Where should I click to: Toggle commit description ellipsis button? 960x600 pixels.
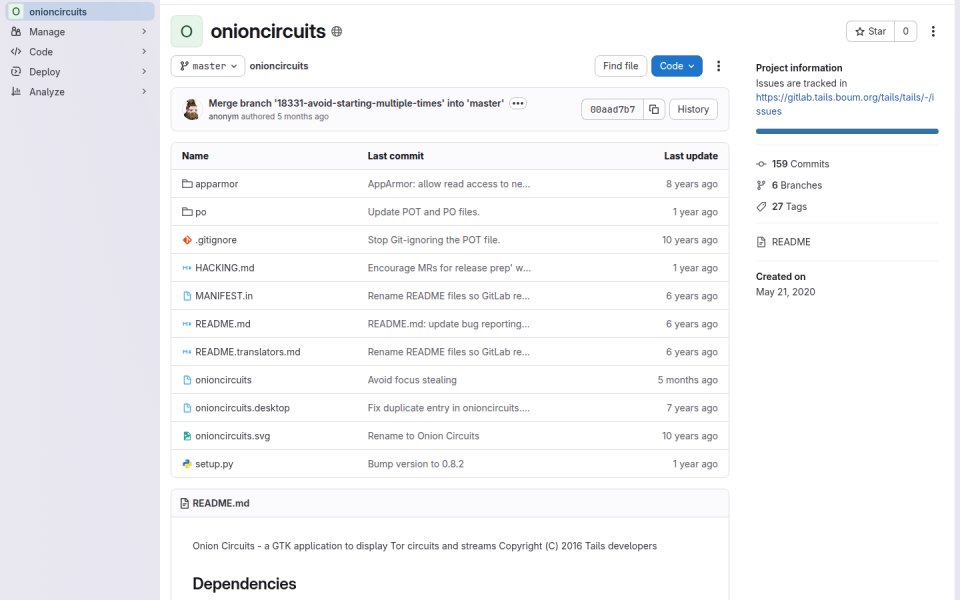(x=518, y=103)
